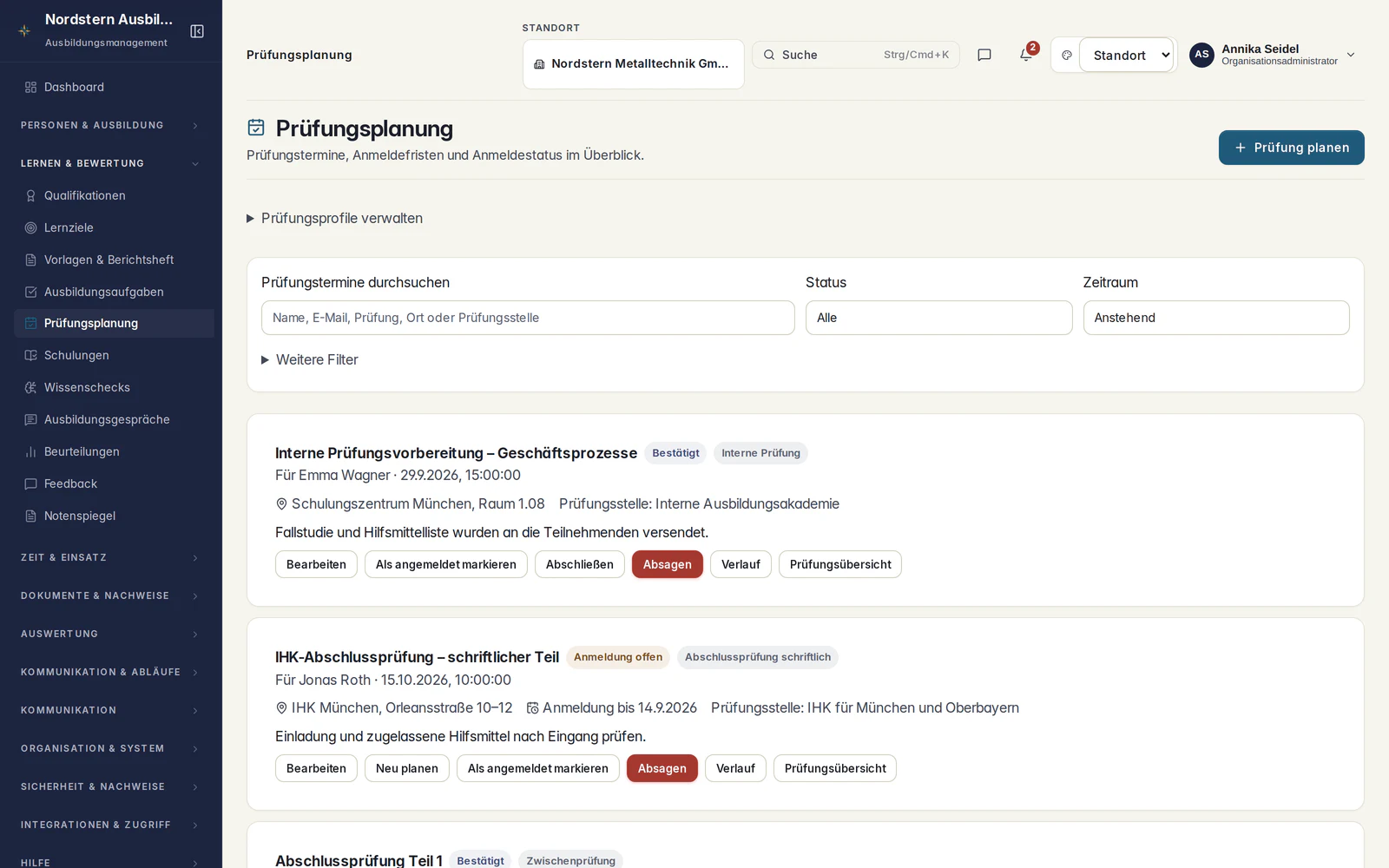The height and width of the screenshot is (868, 1389).
Task: Open the active Prüfungsplanung sidebar item
Action: click(115, 323)
